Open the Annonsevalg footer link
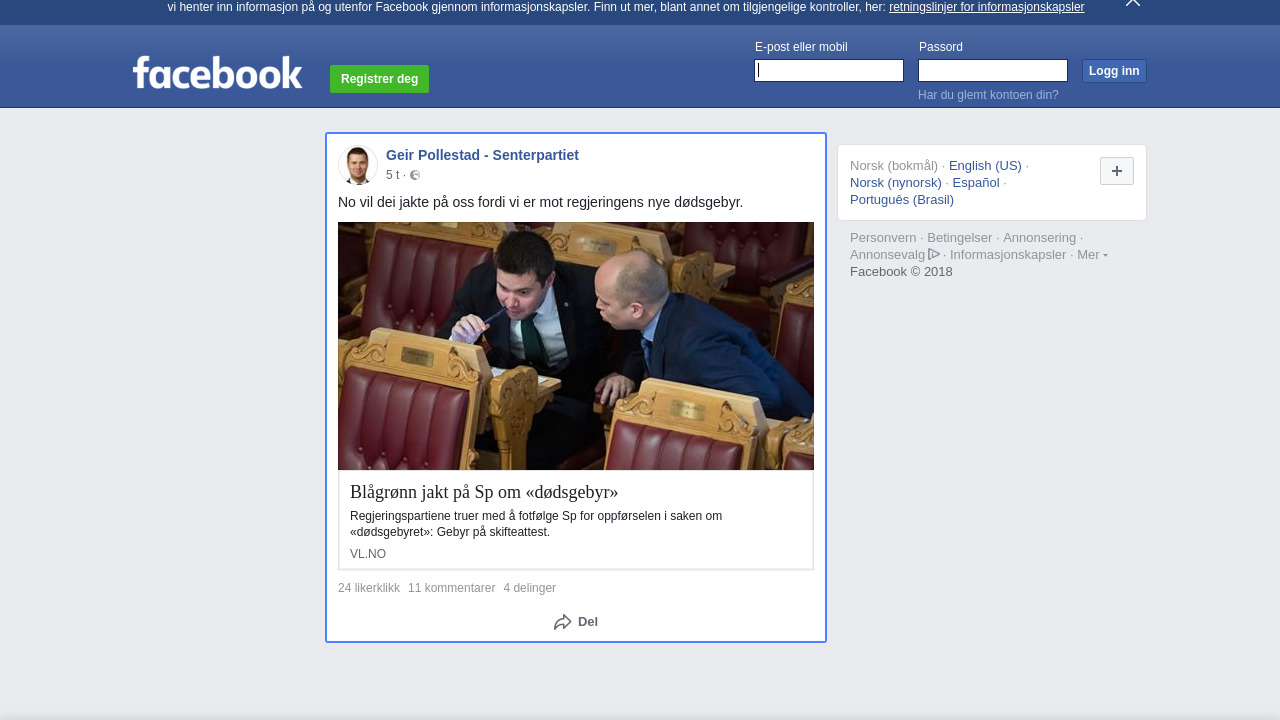1280x720 pixels. pos(887,255)
